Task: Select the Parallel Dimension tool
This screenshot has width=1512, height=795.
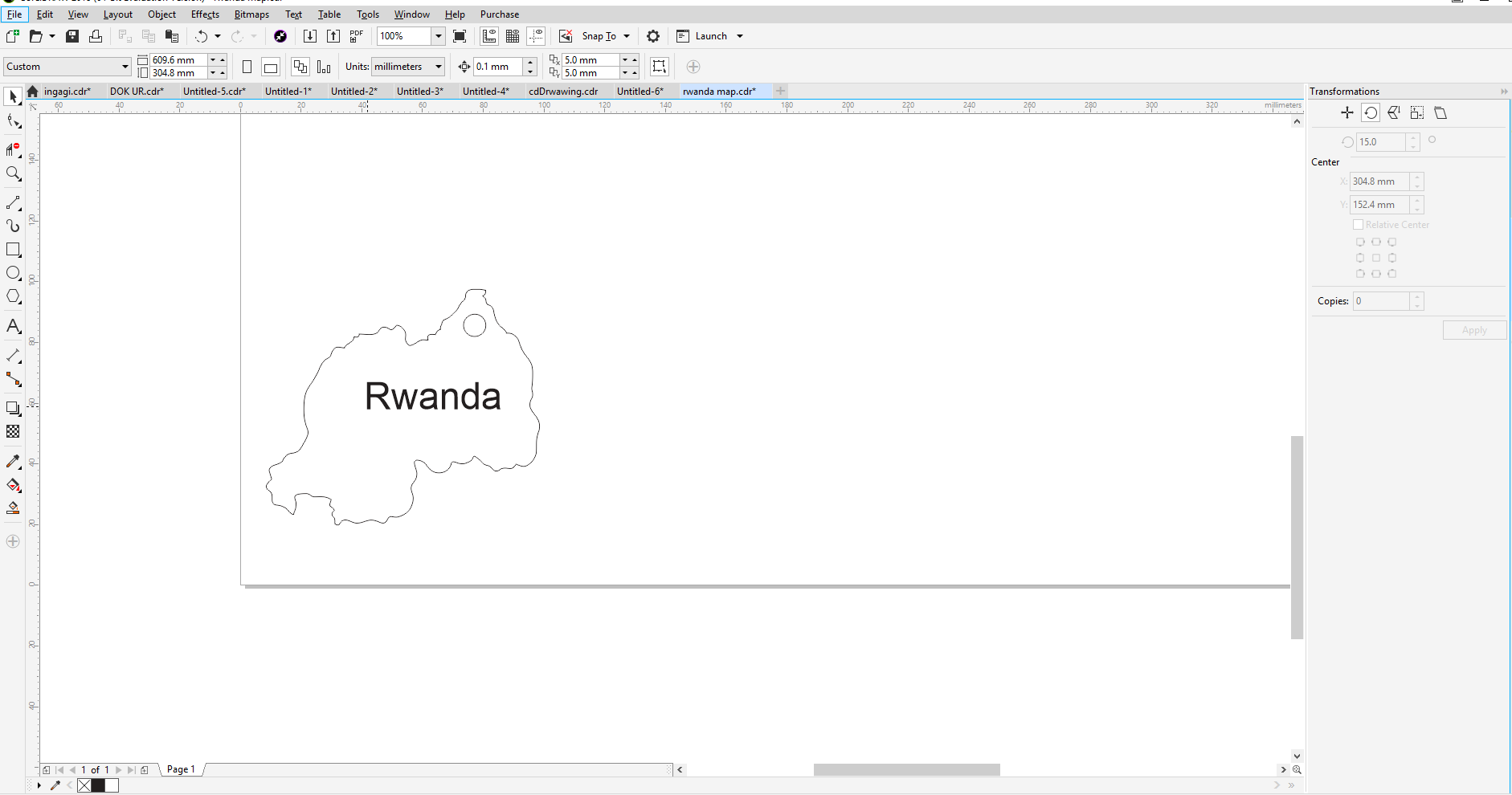Action: click(x=13, y=355)
